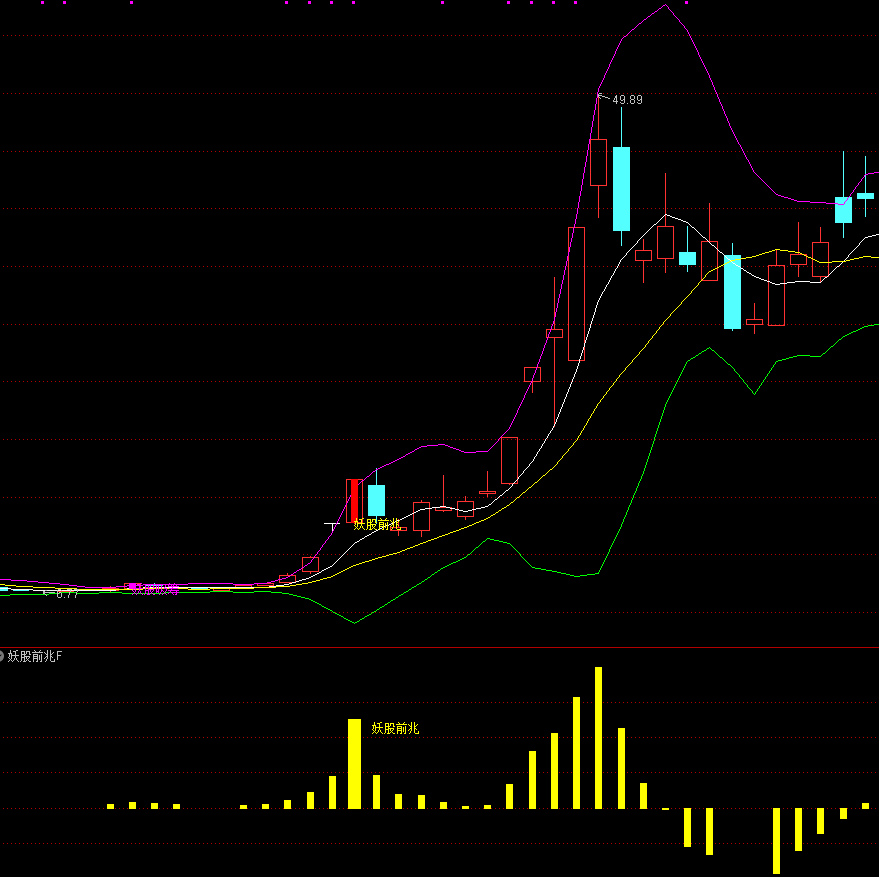Select the tallest hollow red candle before the peak
The image size is (879, 877).
point(576,293)
